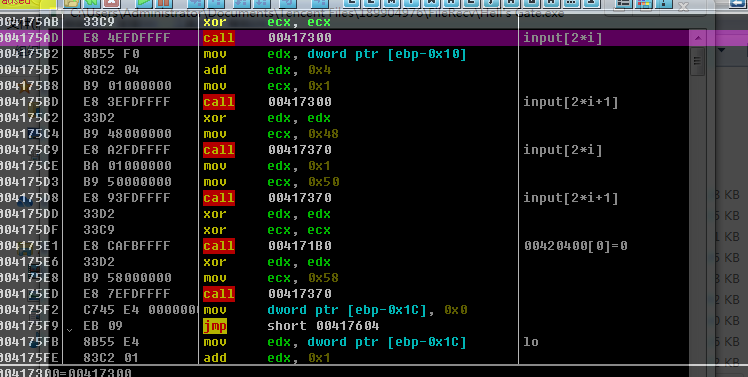The image size is (748, 377).
Task: Click hex bytes B9 48000000
Action: pos(127,134)
